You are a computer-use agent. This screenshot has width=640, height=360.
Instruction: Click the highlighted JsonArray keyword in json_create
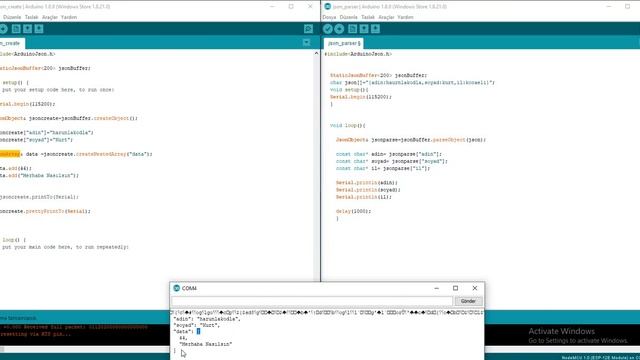coord(10,154)
